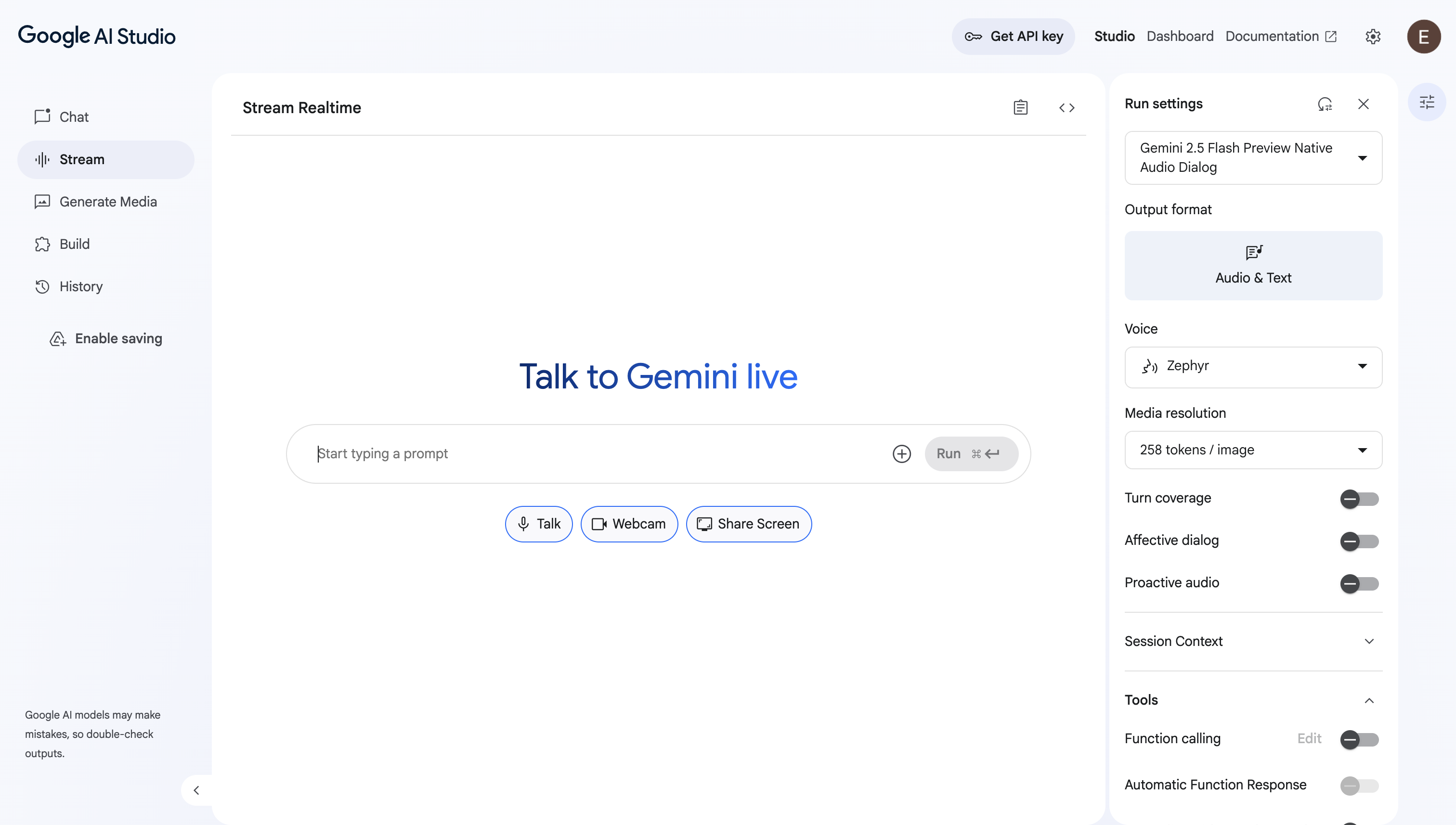
Task: Open History in the sidebar
Action: tap(106, 287)
